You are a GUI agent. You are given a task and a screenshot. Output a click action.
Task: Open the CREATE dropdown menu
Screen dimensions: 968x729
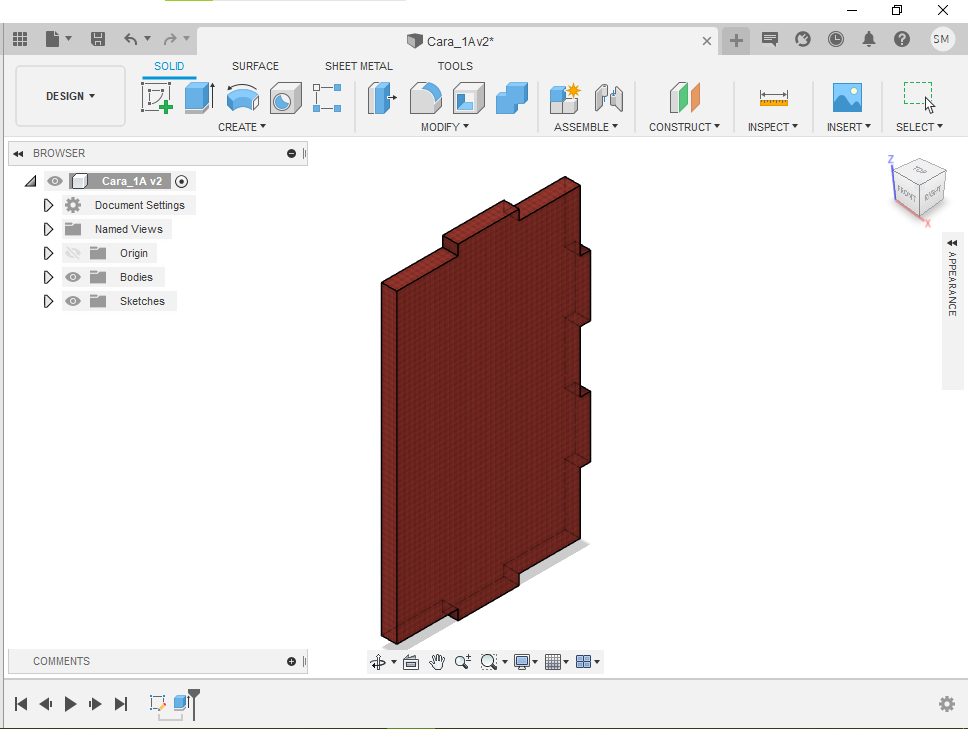pos(242,127)
